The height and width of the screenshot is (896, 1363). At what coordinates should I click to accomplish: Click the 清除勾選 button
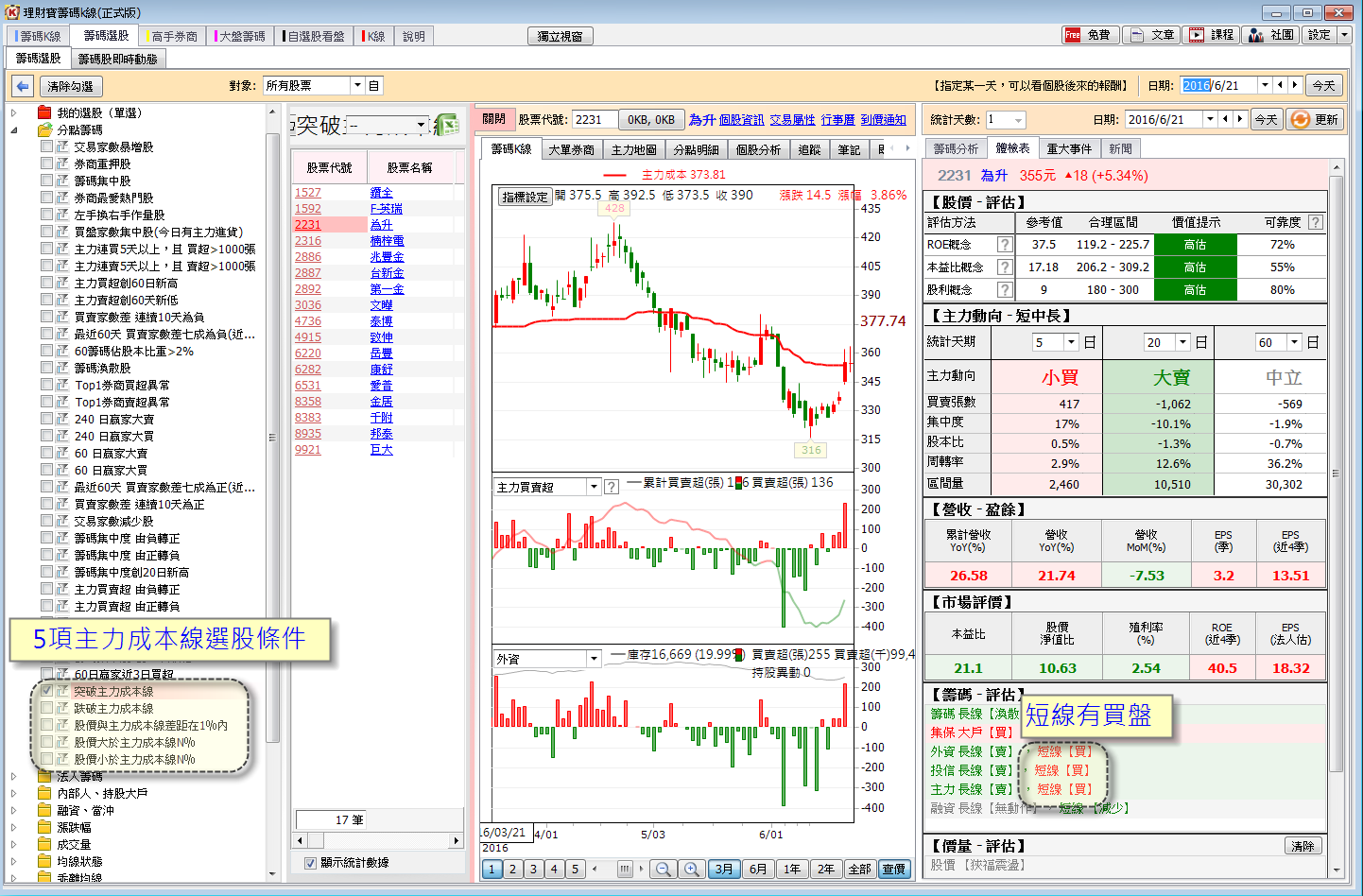(71, 86)
